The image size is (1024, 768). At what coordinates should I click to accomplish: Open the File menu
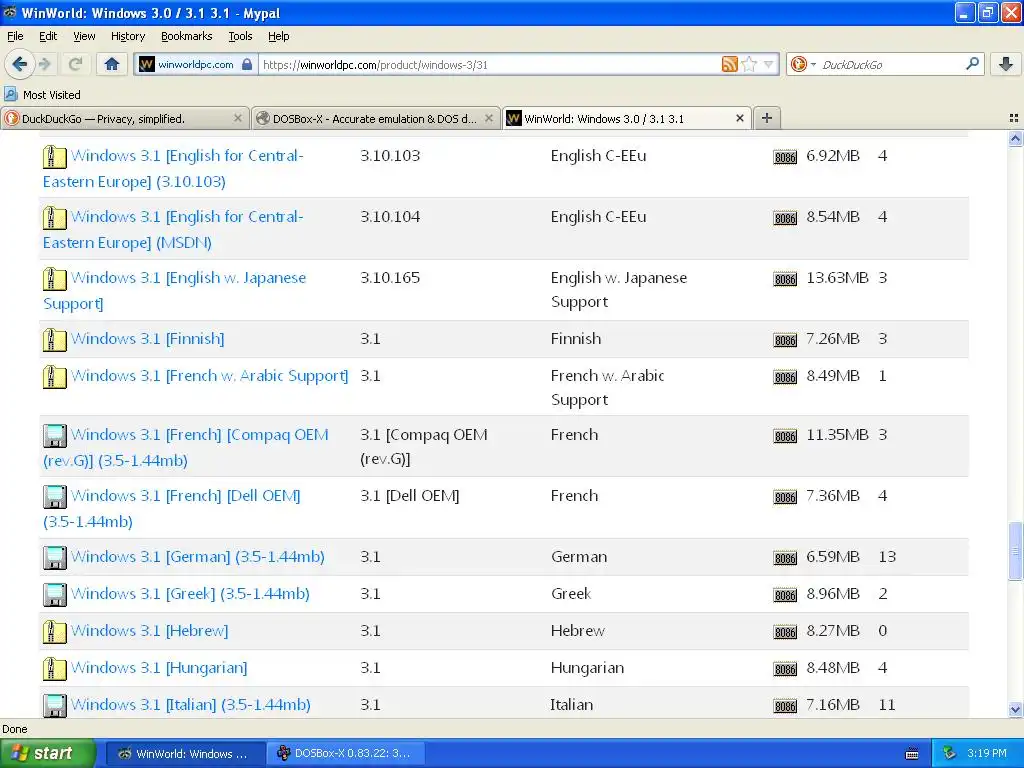click(x=15, y=37)
